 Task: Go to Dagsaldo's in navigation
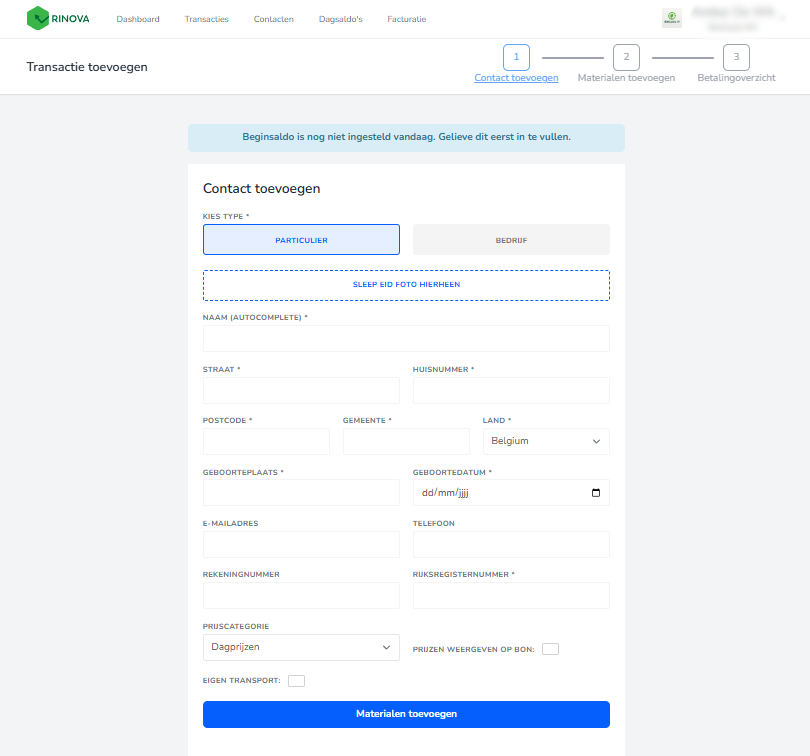[x=340, y=19]
